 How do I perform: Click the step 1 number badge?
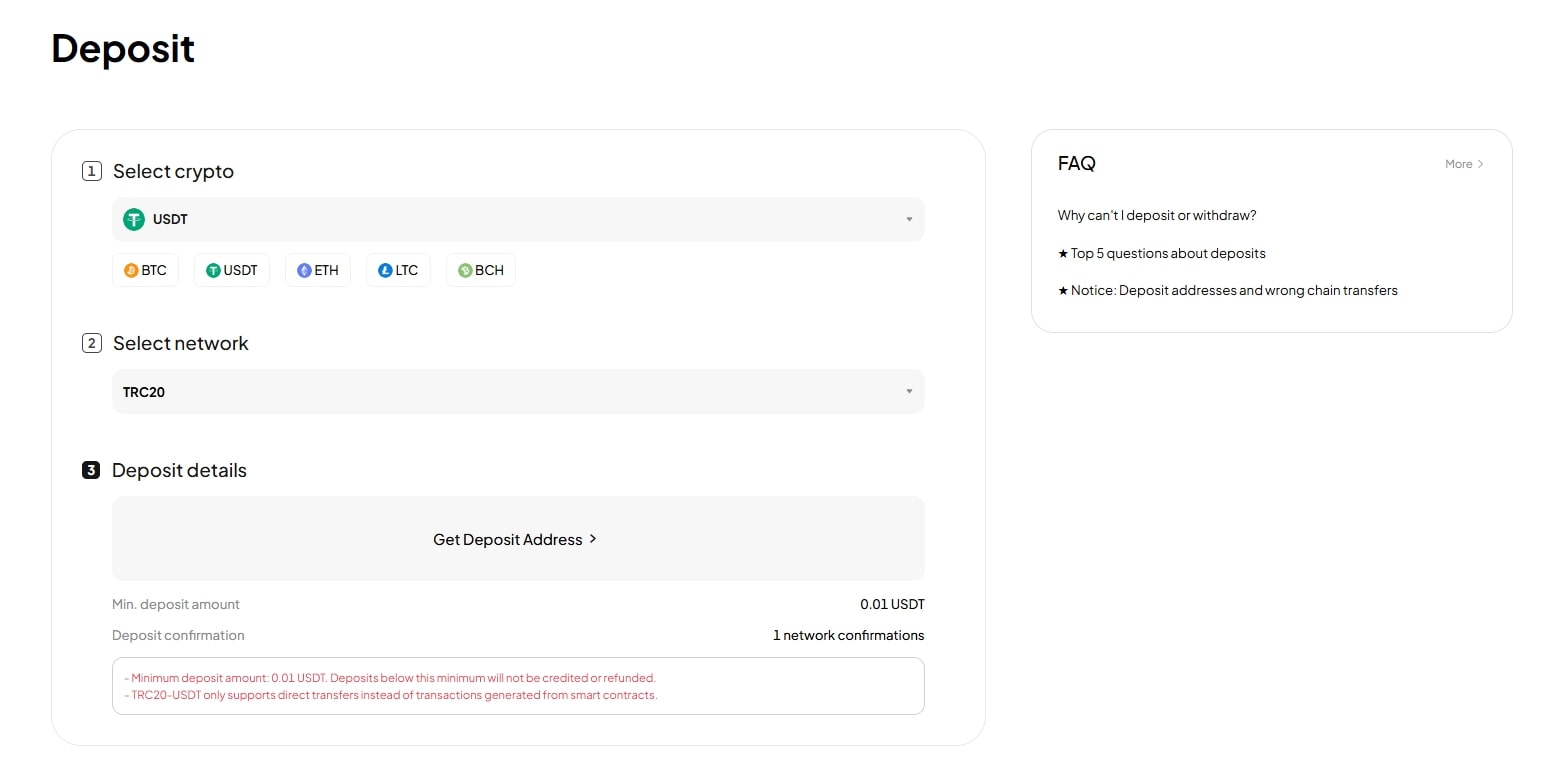pos(92,171)
